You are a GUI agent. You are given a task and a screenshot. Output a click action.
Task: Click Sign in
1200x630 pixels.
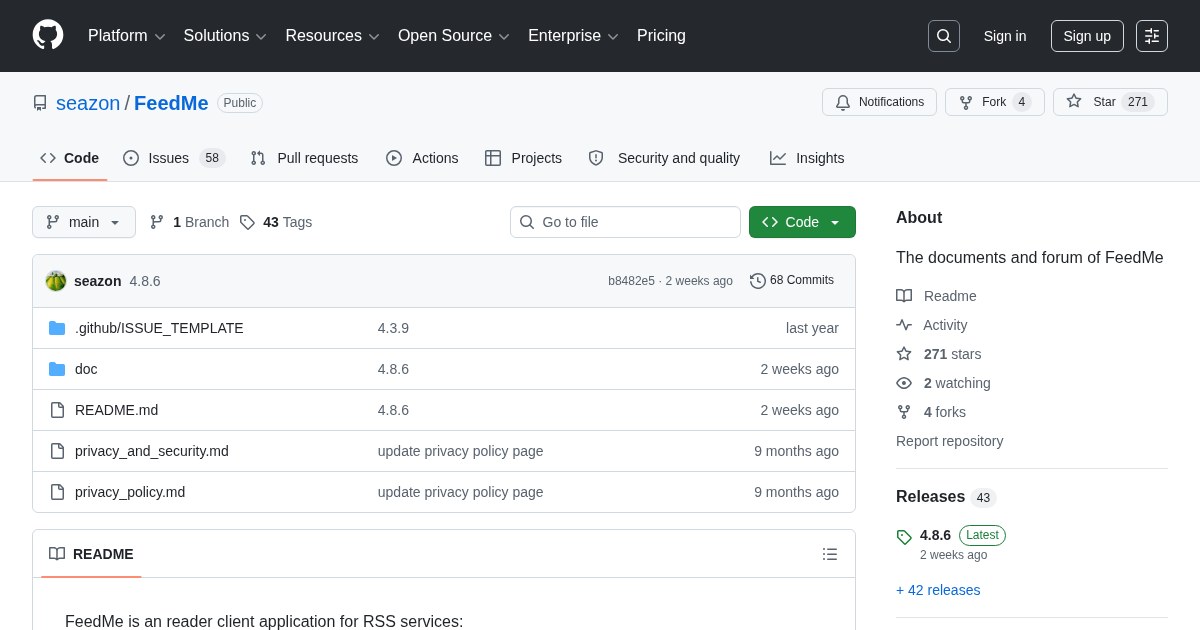(x=1005, y=36)
